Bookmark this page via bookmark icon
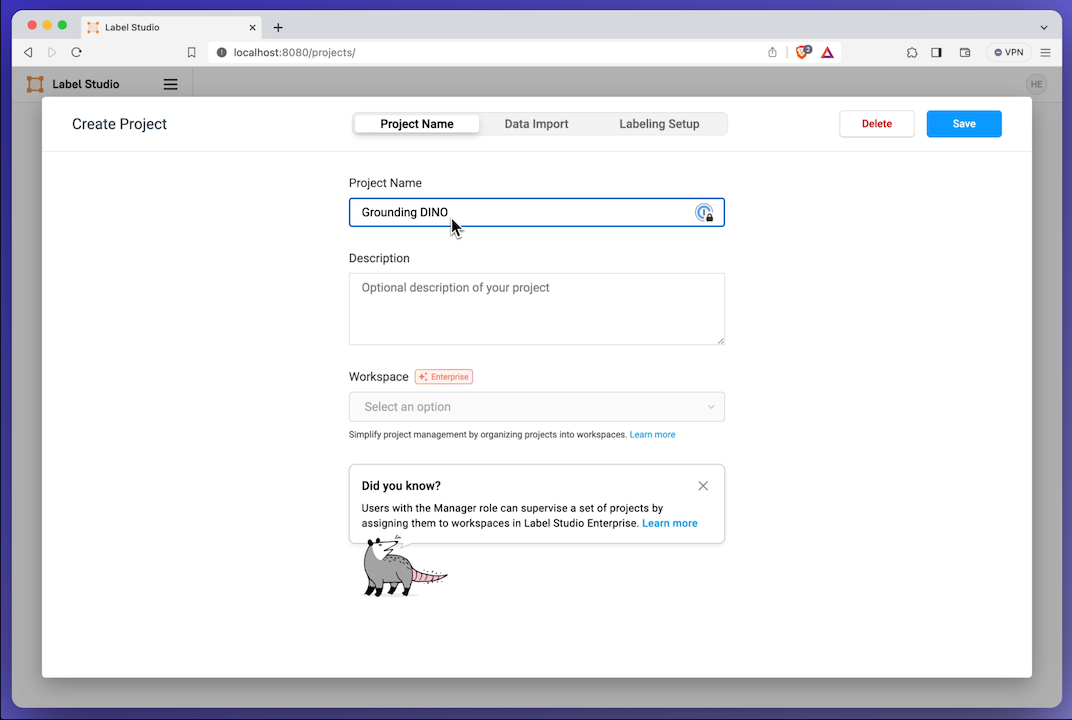 coord(191,53)
